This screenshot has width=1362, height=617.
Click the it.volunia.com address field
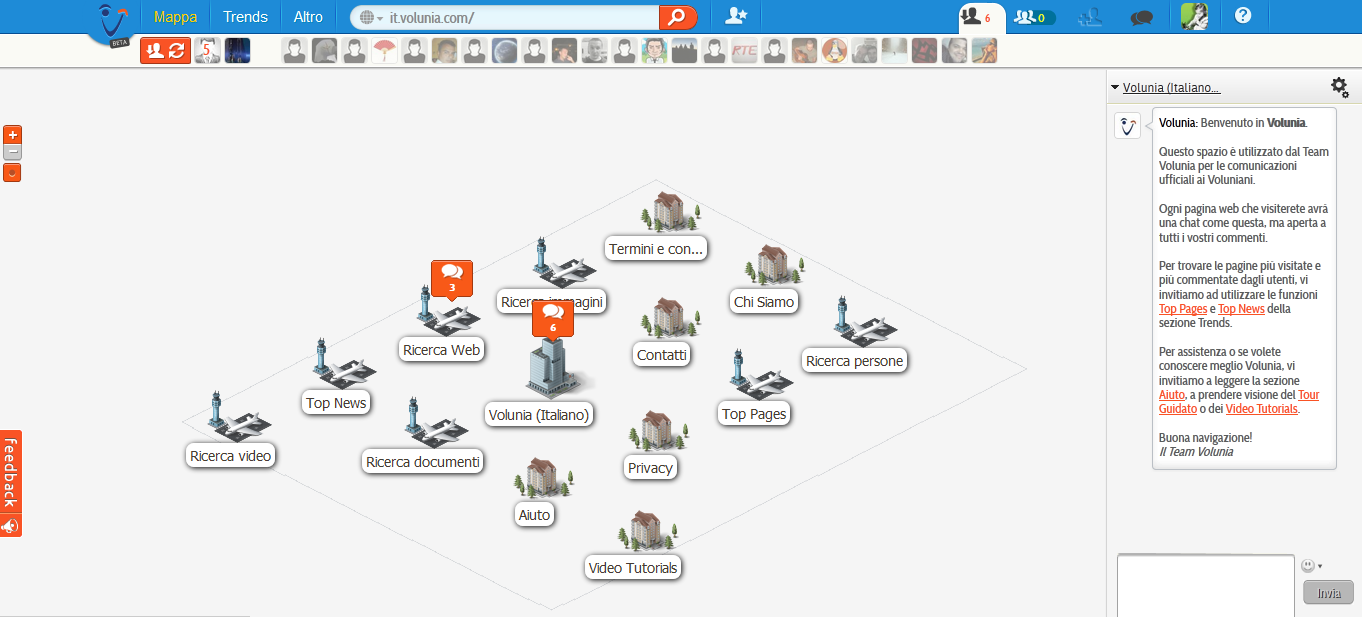522,18
